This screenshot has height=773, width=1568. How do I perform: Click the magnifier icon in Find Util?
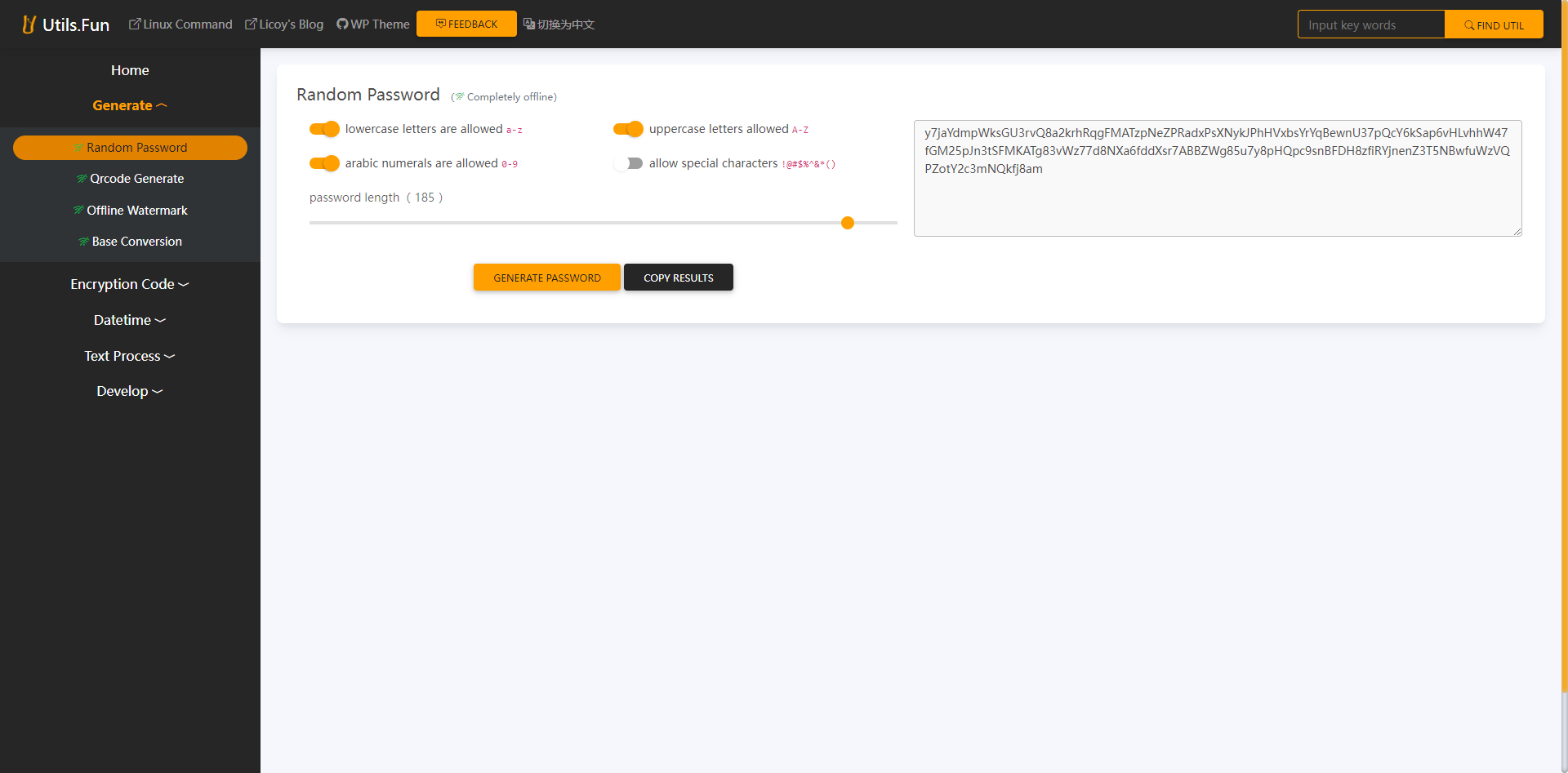(1469, 25)
